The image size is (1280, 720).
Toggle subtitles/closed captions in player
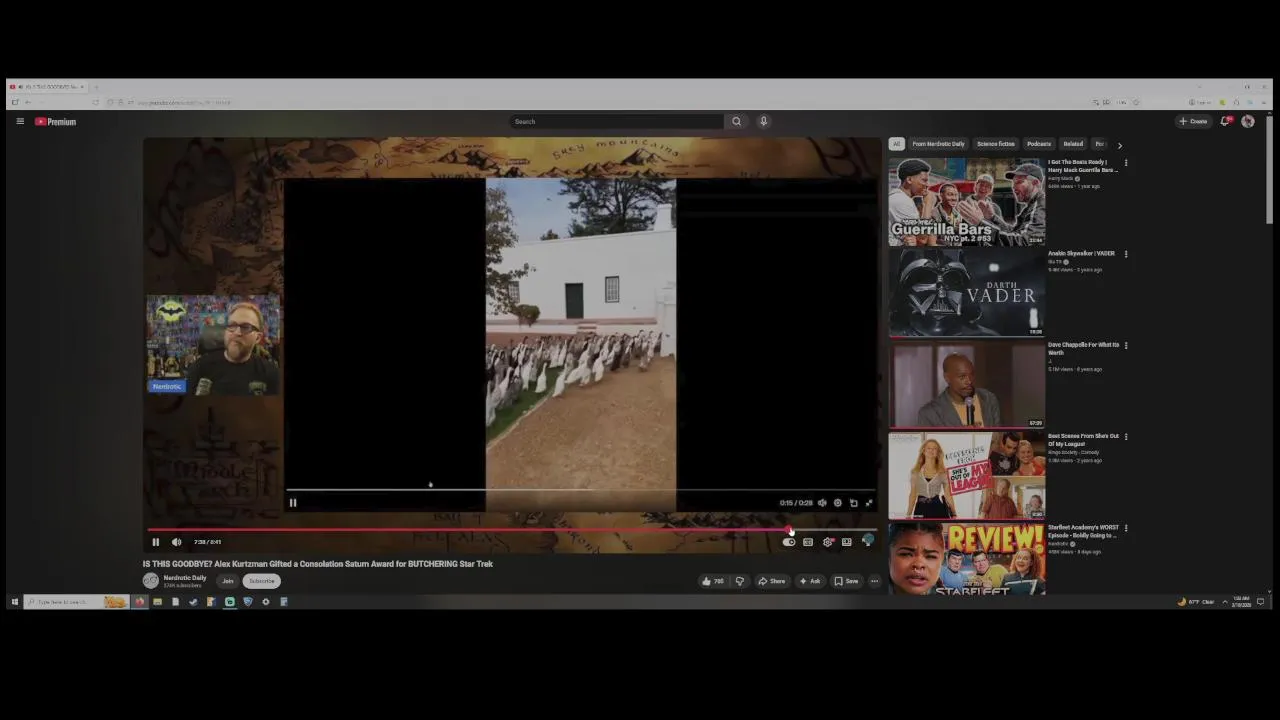[808, 542]
